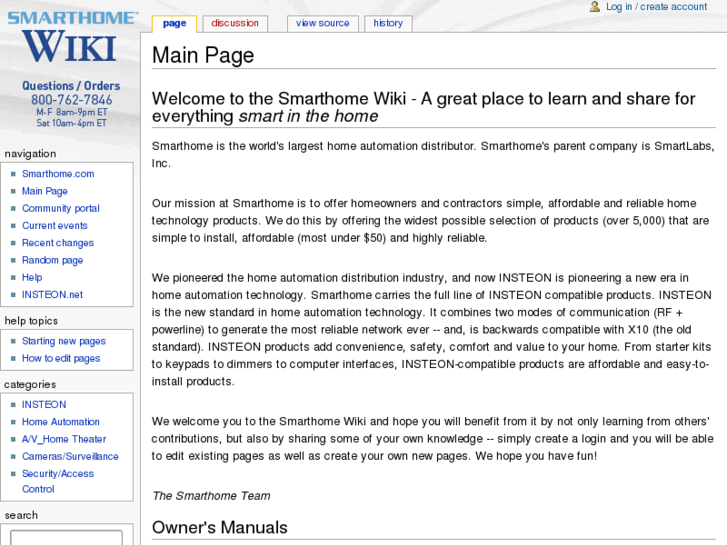
Task: Open the Home Automation category
Action: (61, 422)
